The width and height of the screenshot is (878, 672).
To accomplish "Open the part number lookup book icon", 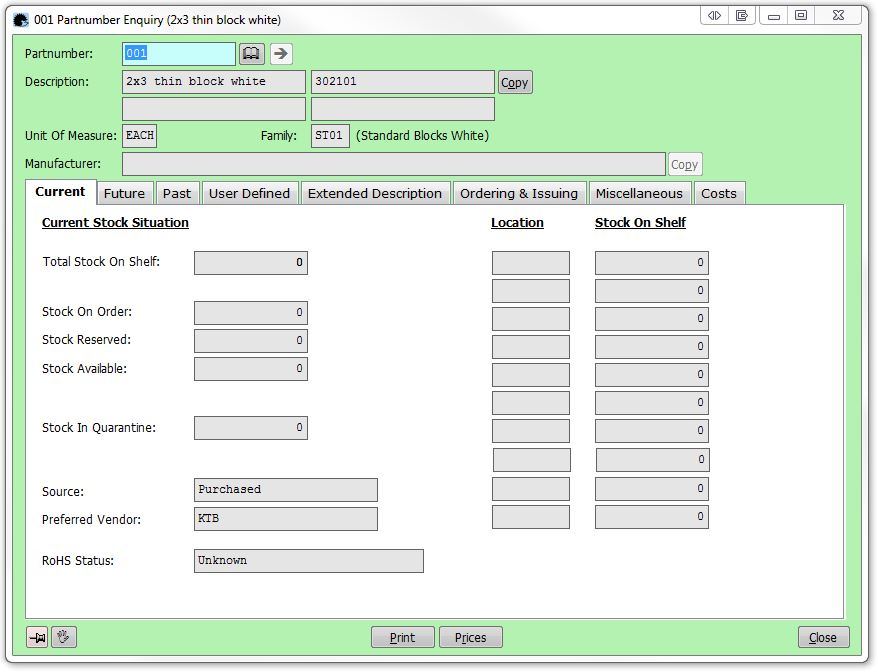I will [x=251, y=54].
